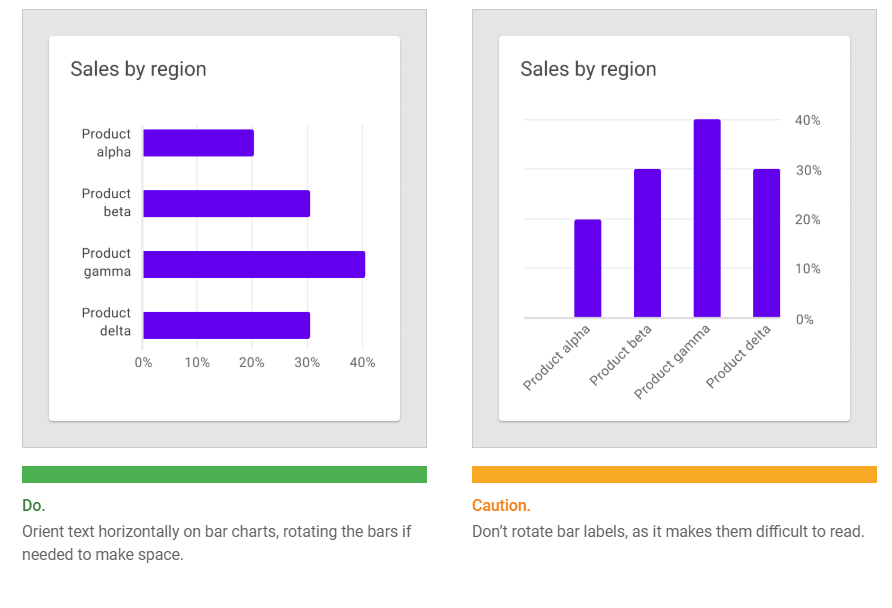
Task: Click the left chart's "Sales by region" title
Action: pos(138,69)
